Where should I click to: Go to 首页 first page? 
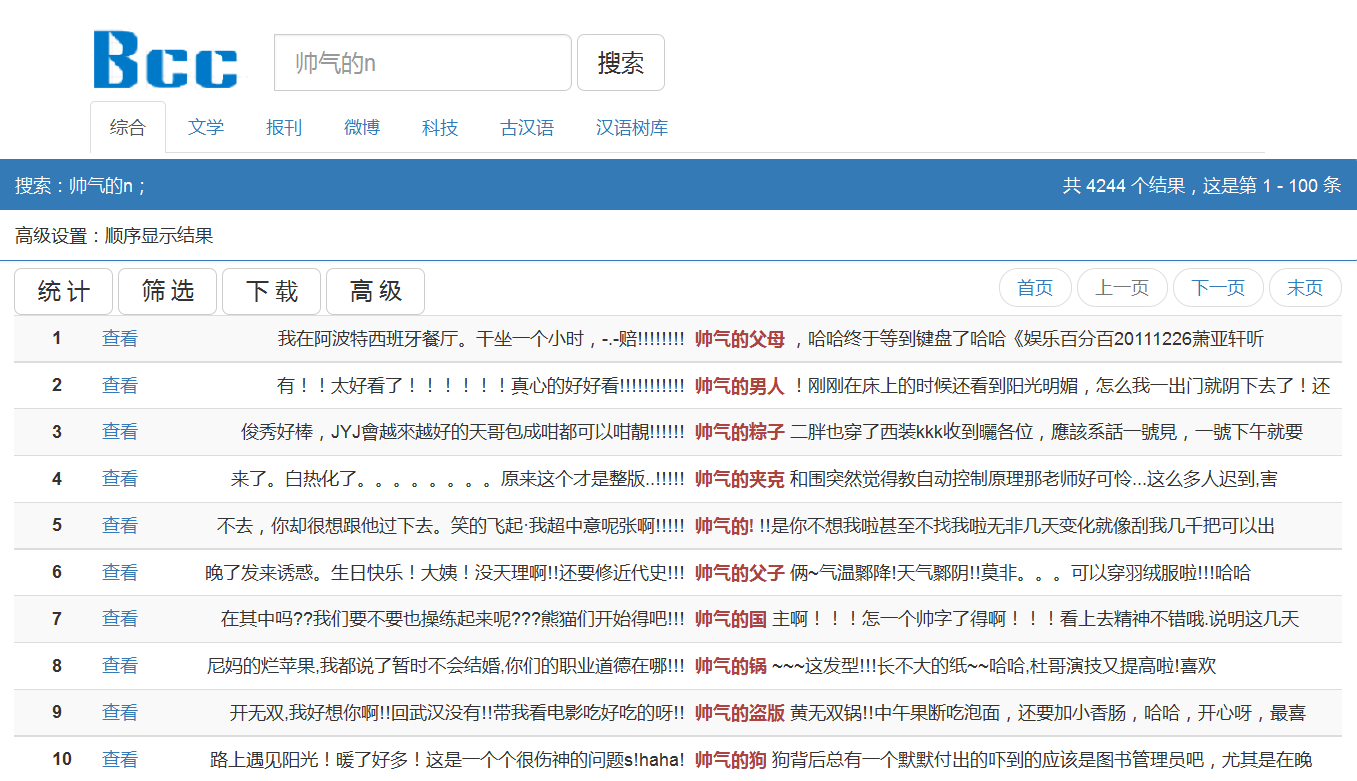coord(1035,288)
